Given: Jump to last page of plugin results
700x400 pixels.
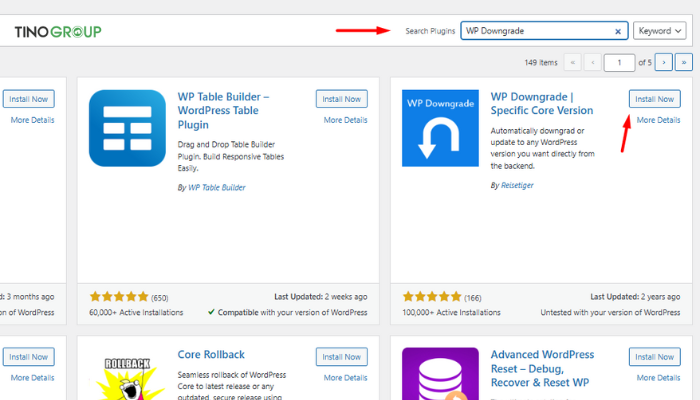Looking at the screenshot, I should [683, 62].
